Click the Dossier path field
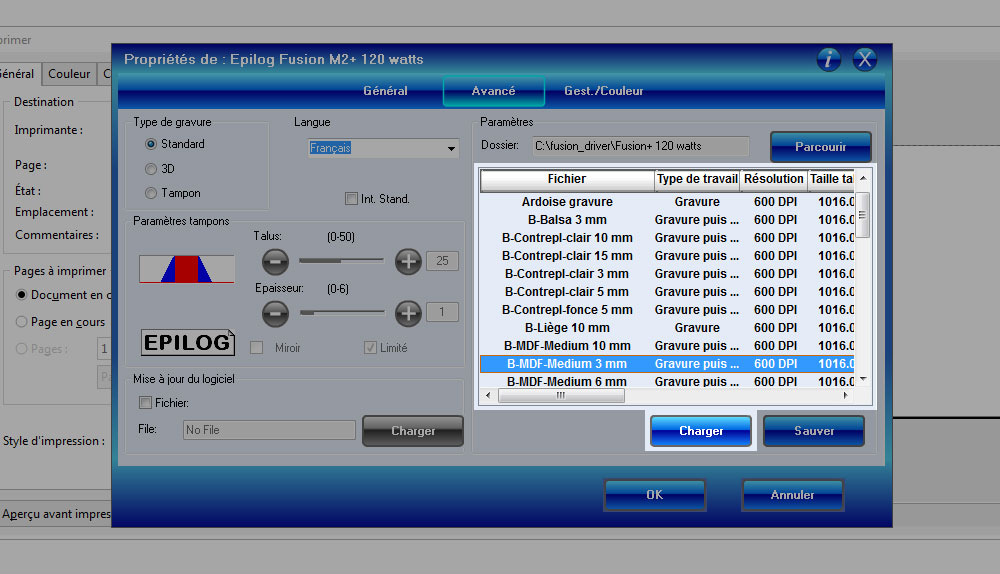The image size is (1000, 574). pyautogui.click(x=641, y=146)
